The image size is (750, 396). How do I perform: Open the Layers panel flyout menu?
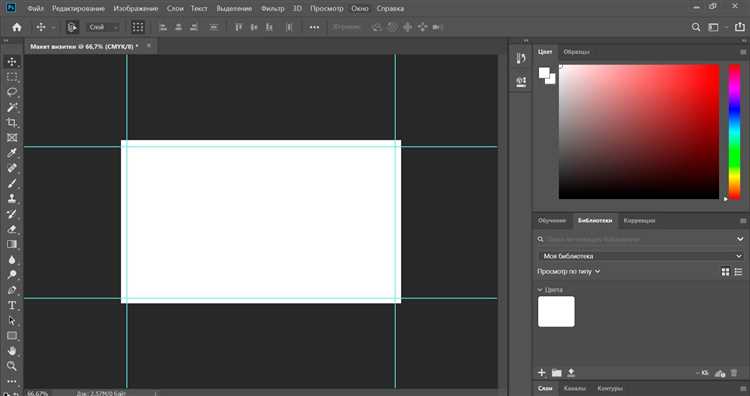click(x=743, y=388)
